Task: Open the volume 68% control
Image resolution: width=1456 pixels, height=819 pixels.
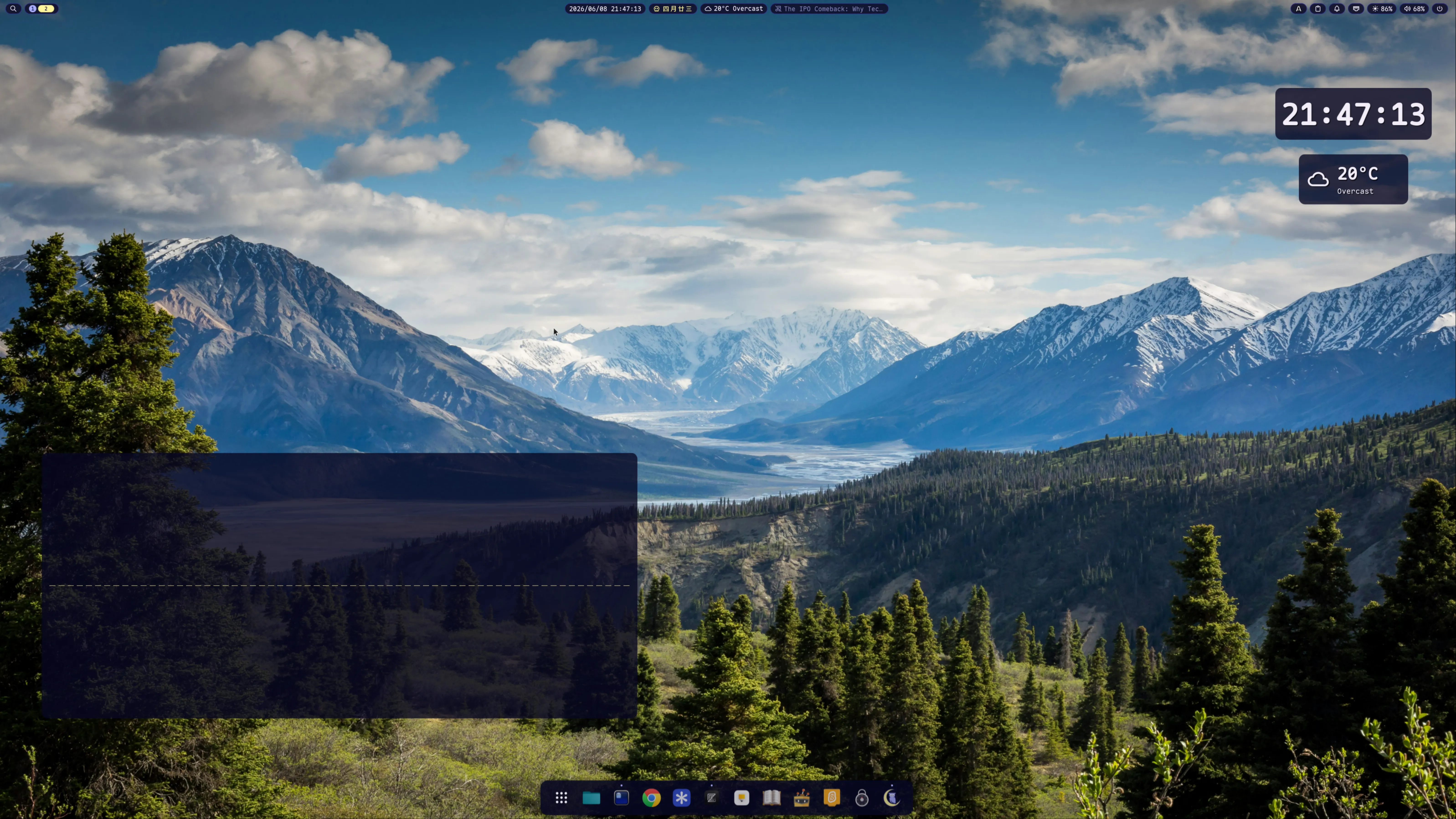Action: coord(1414,8)
